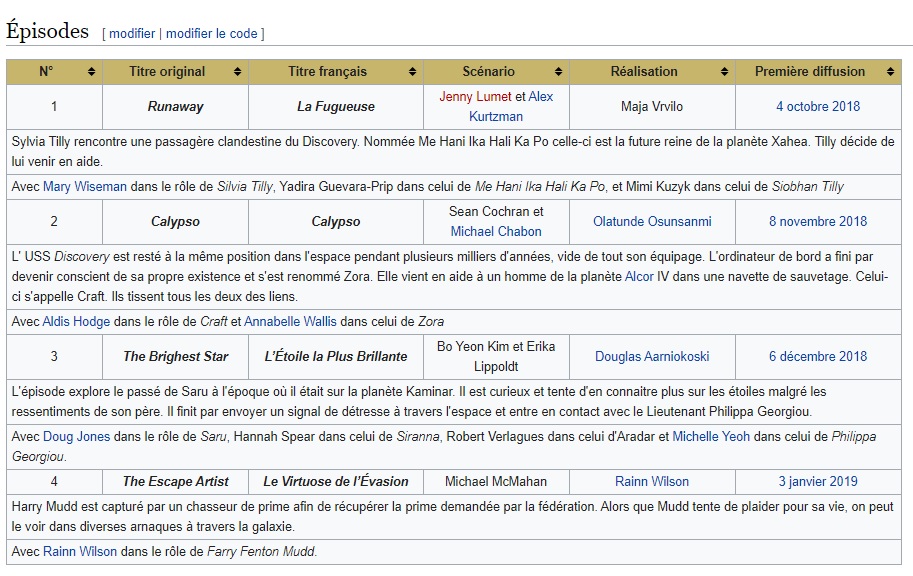Screen dimensions: 913x576
Task: Follow the Doug Jones link
Action: pyautogui.click(x=76, y=437)
